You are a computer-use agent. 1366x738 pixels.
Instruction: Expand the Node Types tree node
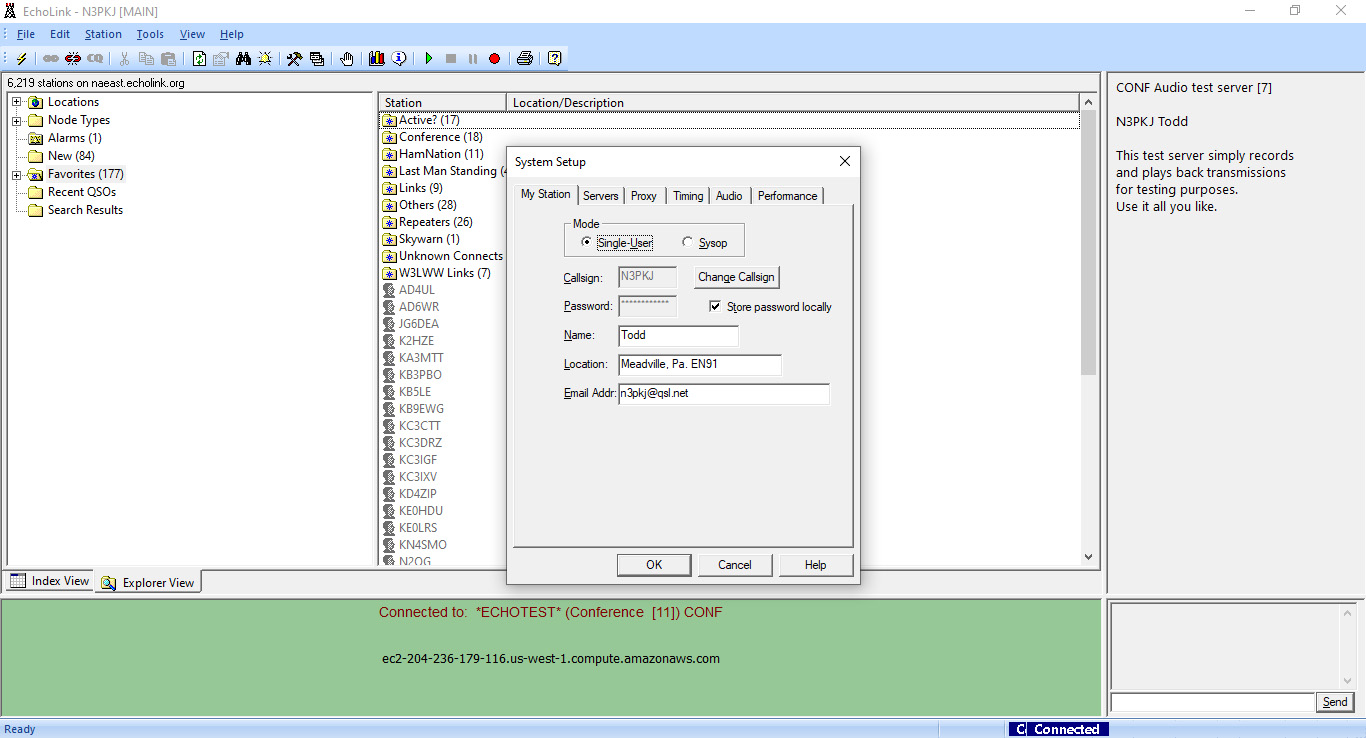click(x=17, y=120)
